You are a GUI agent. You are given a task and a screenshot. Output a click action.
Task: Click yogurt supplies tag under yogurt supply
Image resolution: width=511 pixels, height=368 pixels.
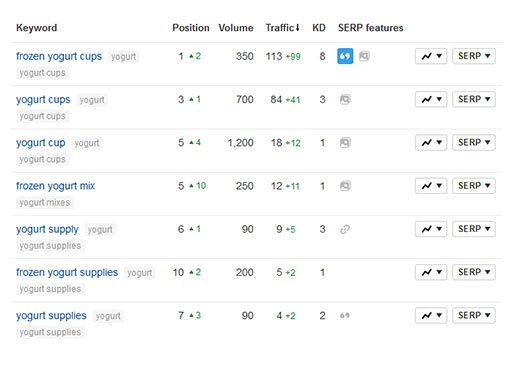point(50,246)
